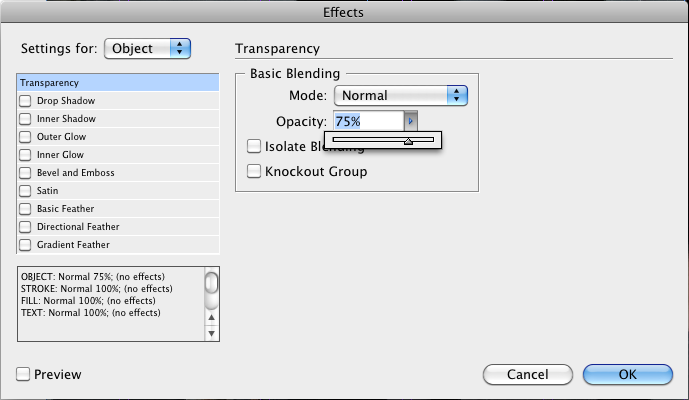Expand the blending Mode dropdown

[x=400, y=96]
